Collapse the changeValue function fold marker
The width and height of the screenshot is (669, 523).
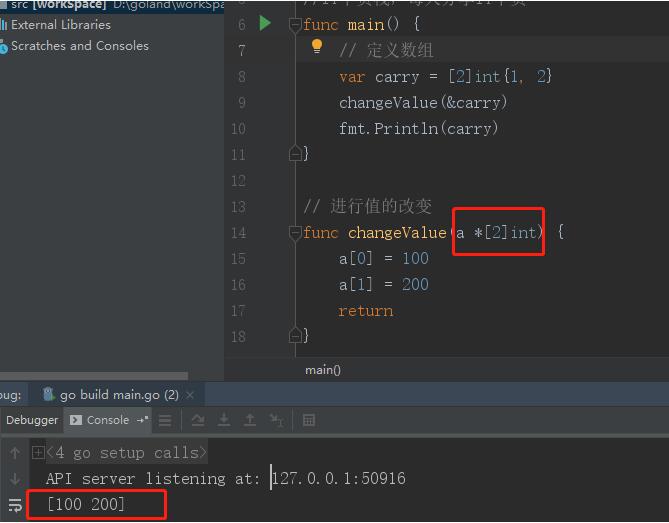295,233
